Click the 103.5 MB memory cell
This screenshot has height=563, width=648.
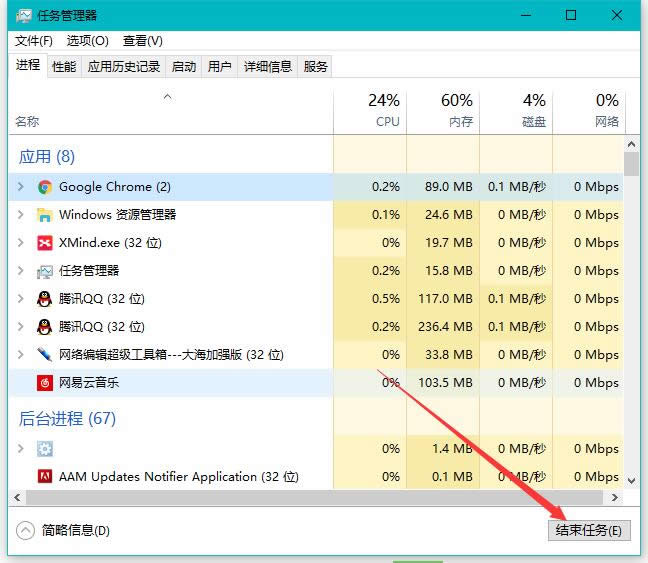pos(445,383)
